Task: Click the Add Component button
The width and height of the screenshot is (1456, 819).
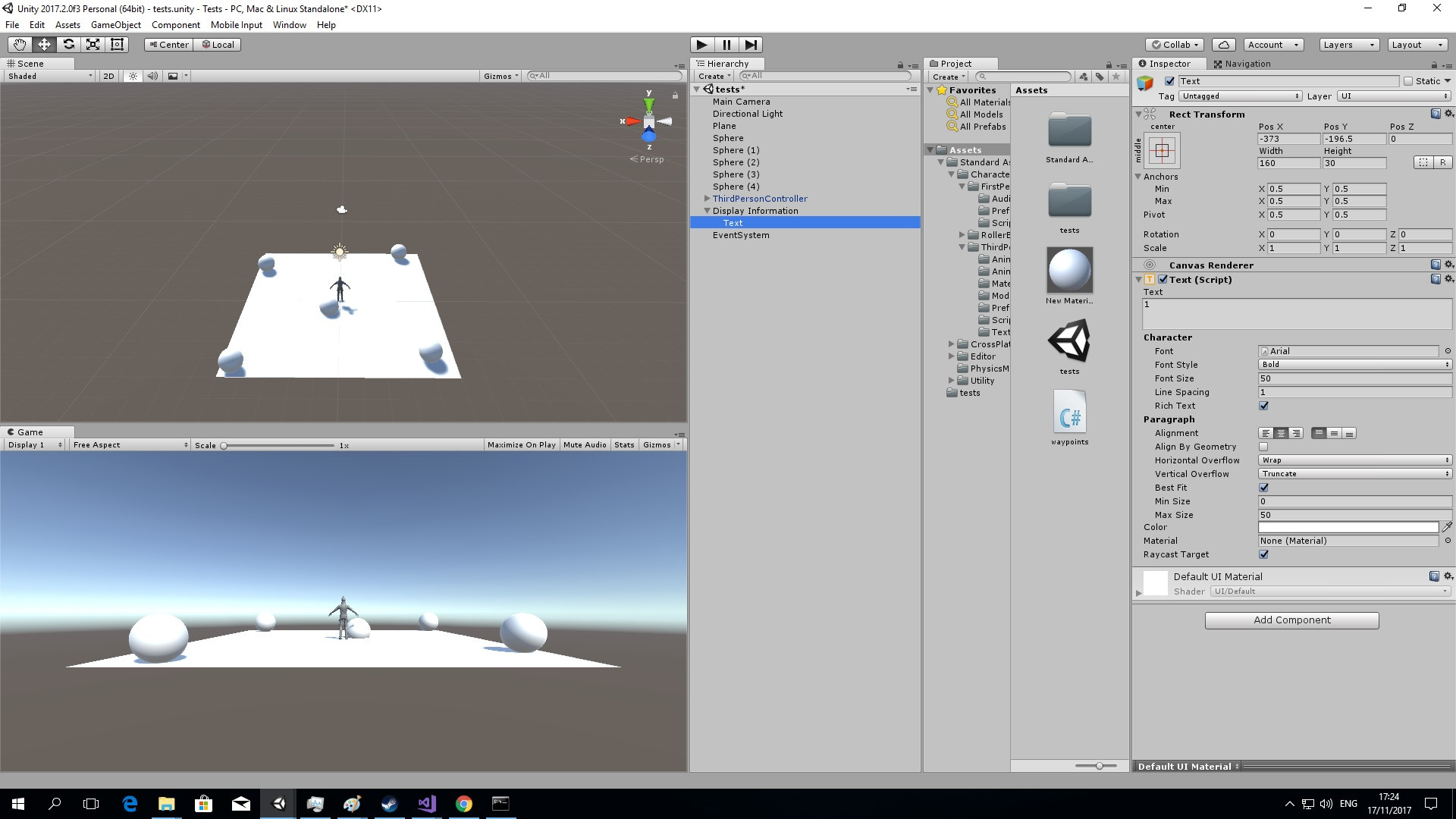Action: 1291,620
